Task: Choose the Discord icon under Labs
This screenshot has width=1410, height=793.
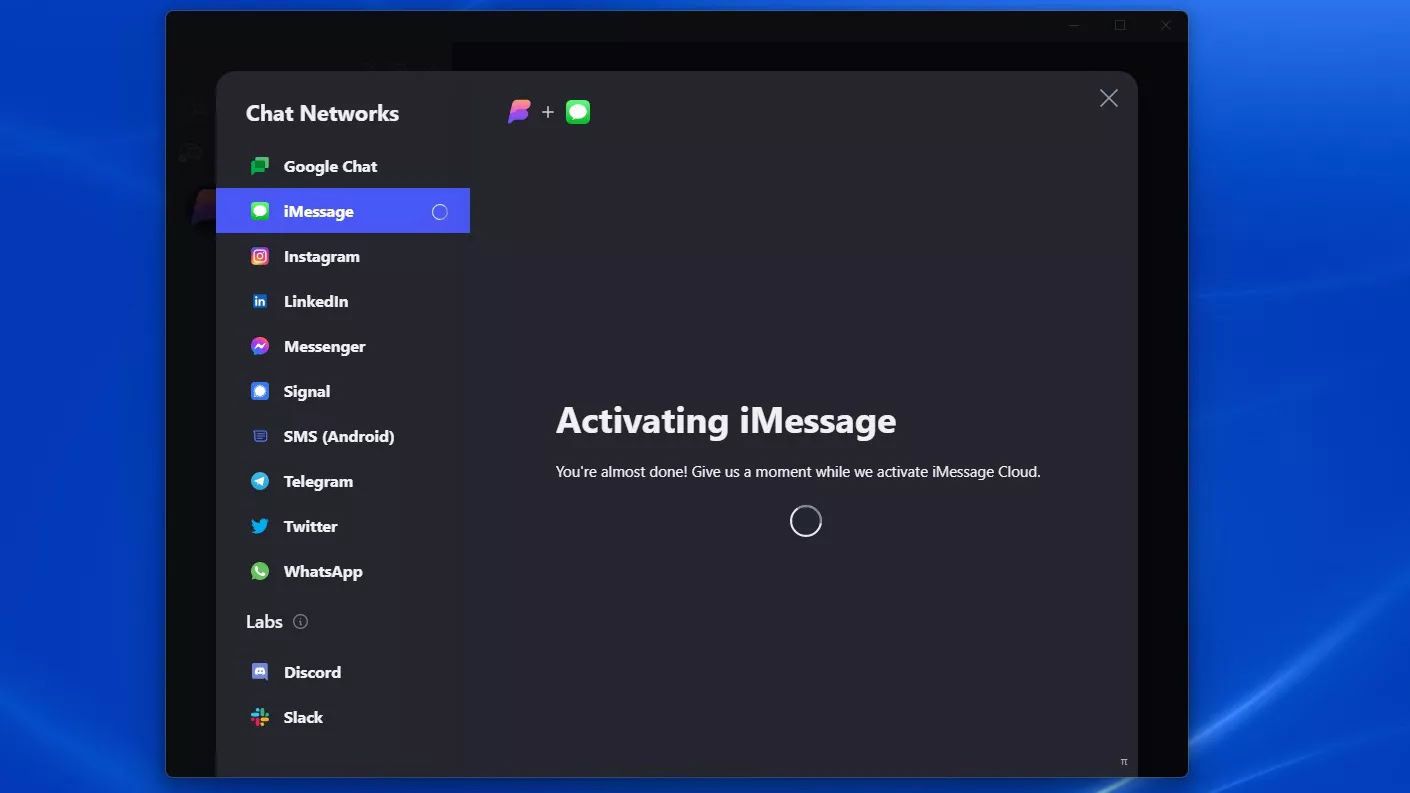Action: pyautogui.click(x=260, y=673)
